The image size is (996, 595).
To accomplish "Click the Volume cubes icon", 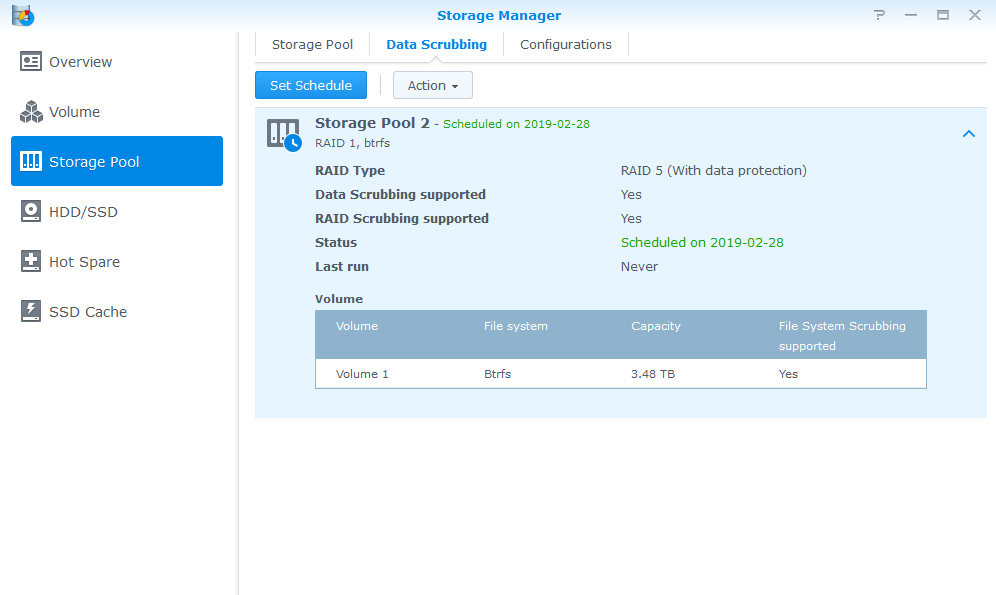I will (31, 112).
